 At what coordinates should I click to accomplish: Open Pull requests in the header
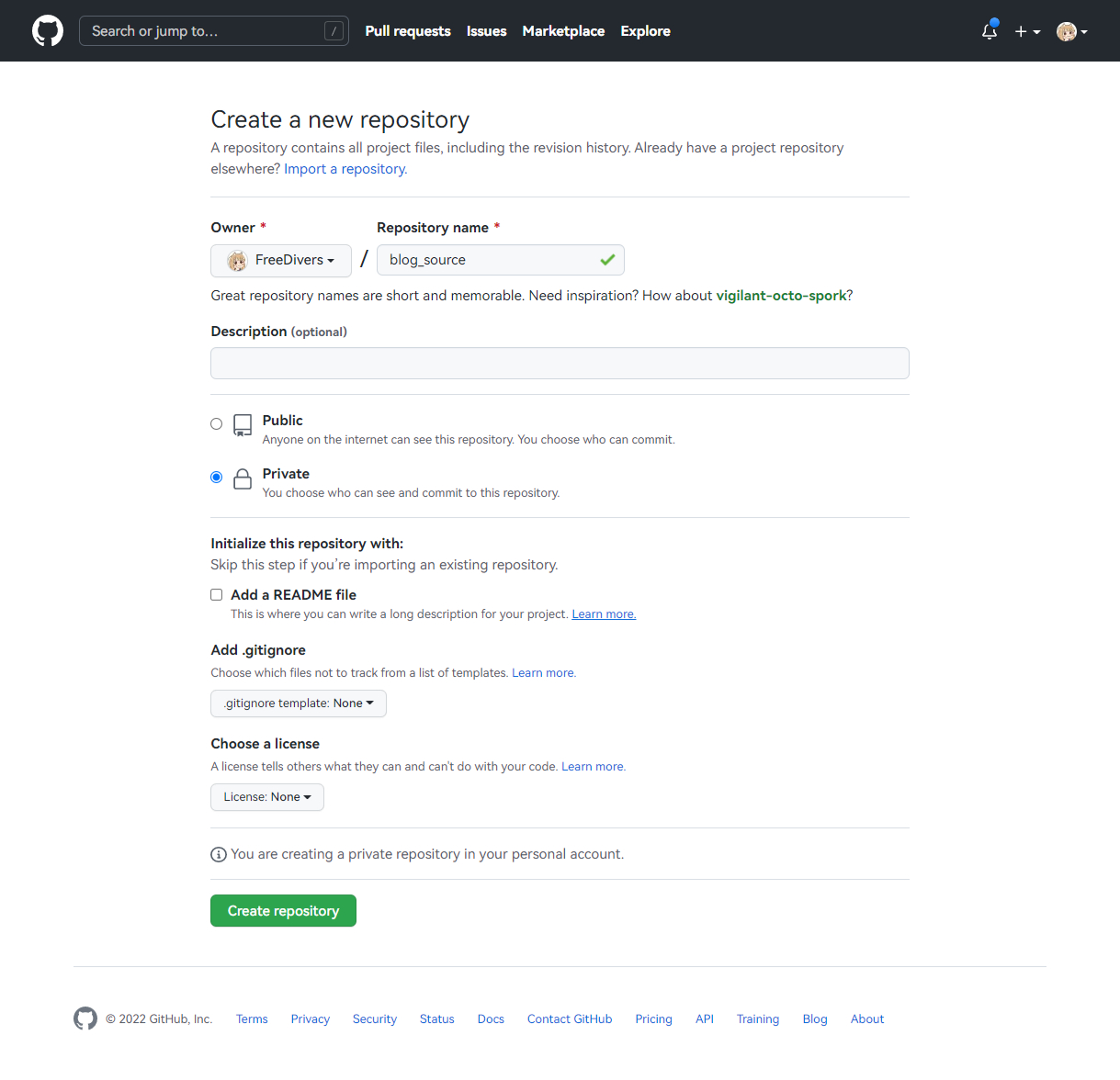[408, 31]
